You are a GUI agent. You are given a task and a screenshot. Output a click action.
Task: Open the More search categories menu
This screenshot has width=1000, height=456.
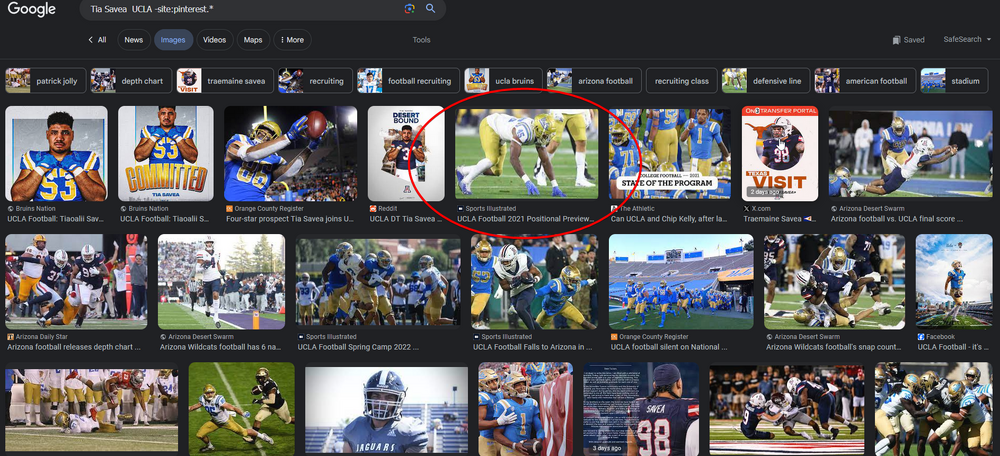[290, 40]
